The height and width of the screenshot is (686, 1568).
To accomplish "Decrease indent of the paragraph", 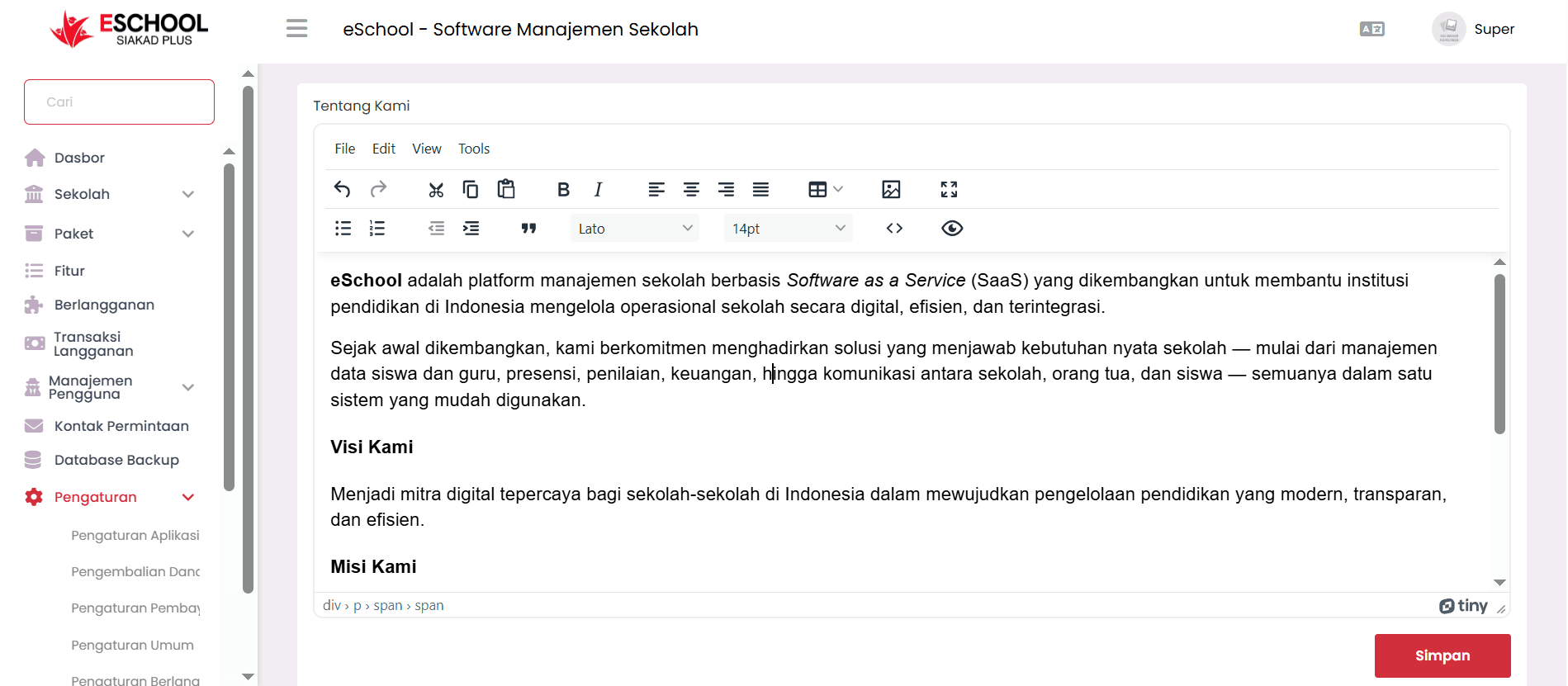I will (x=436, y=228).
